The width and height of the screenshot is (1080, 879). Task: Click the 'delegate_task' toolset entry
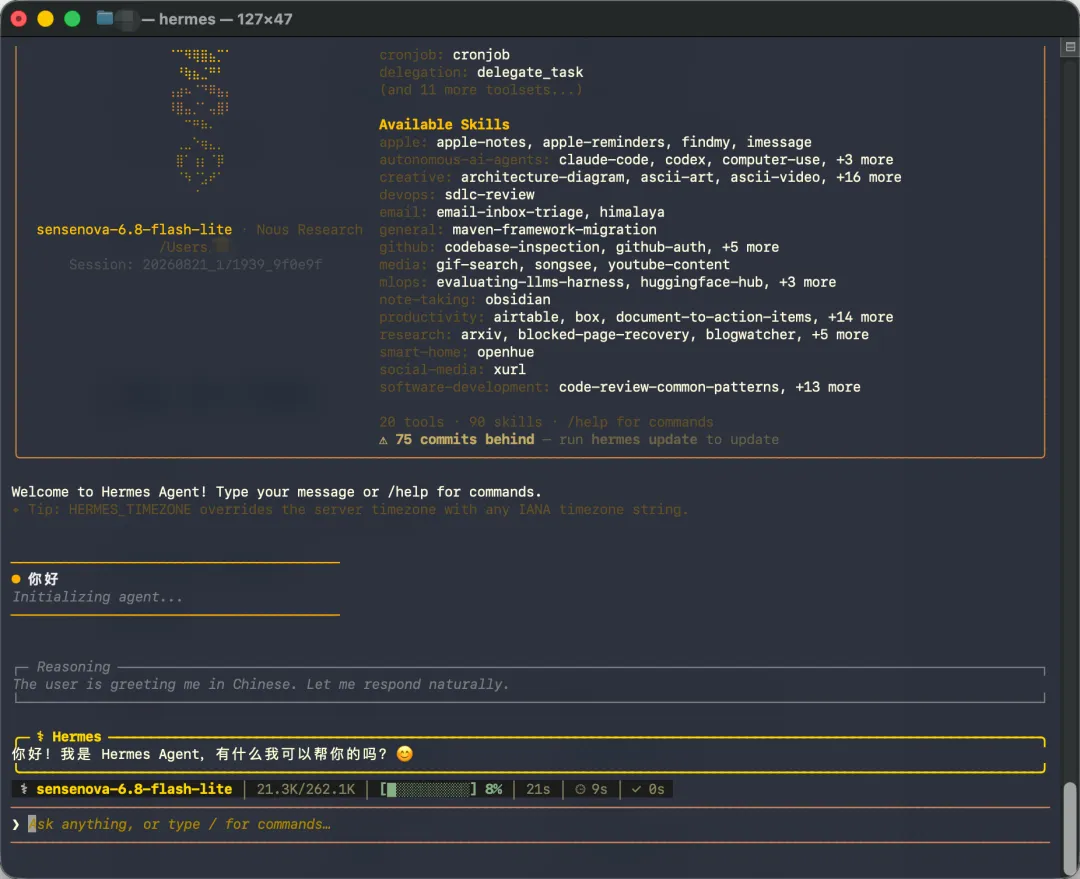(x=530, y=72)
